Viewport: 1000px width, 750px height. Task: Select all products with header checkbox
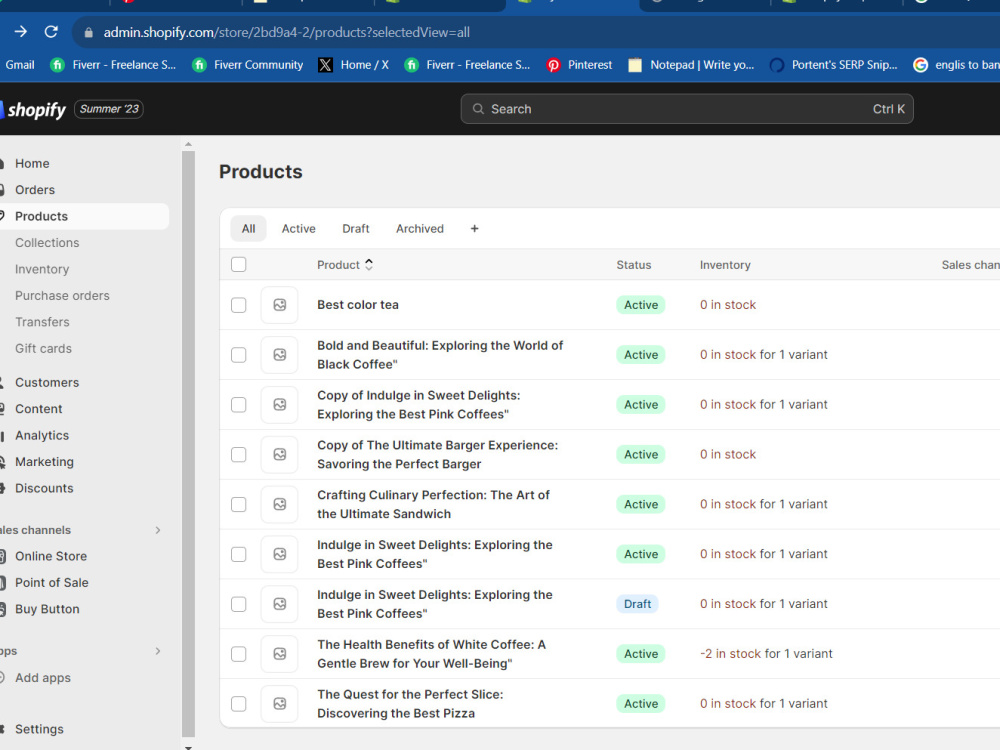239,265
